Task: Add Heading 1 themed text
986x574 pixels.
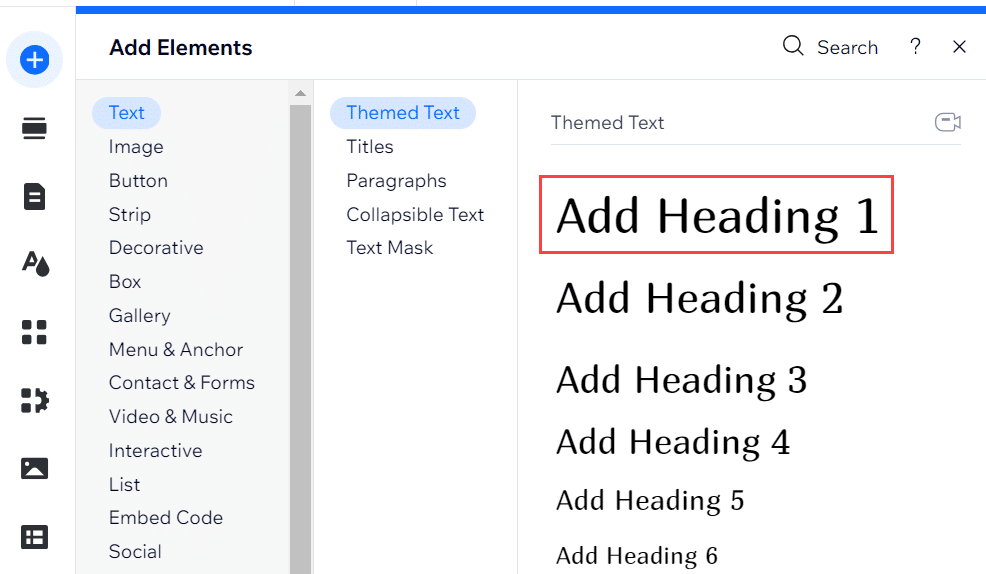Action: tap(716, 216)
